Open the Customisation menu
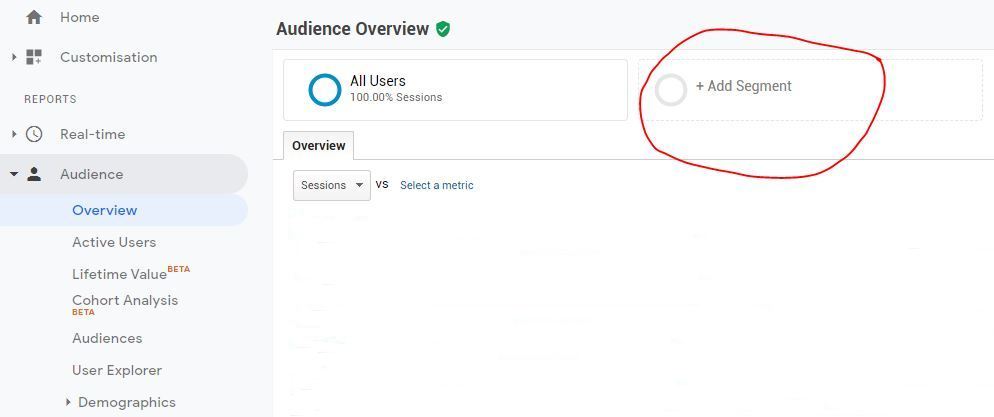 tap(108, 57)
